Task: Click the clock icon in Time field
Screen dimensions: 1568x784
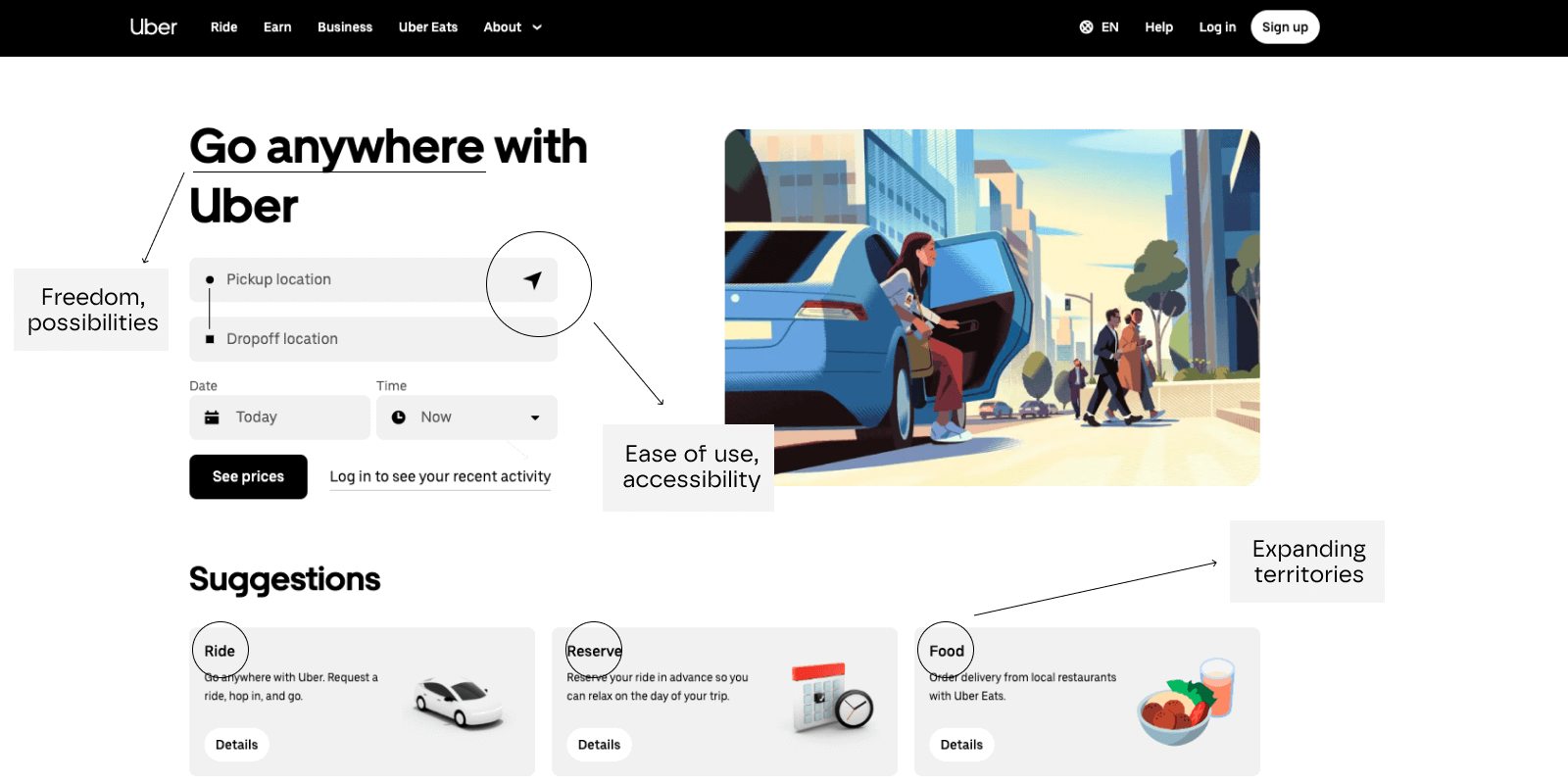Action: (x=399, y=417)
